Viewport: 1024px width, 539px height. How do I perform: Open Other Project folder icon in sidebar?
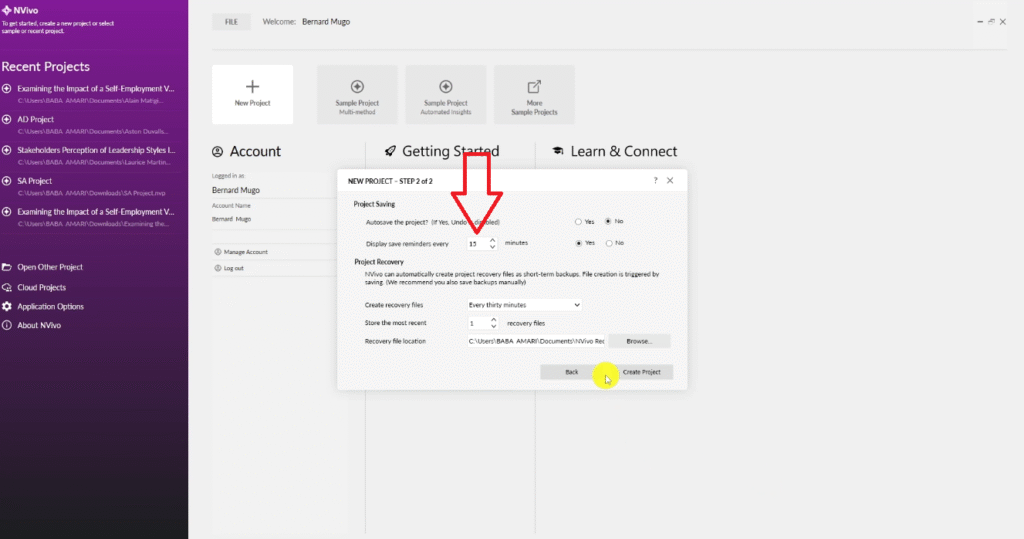tap(8, 267)
